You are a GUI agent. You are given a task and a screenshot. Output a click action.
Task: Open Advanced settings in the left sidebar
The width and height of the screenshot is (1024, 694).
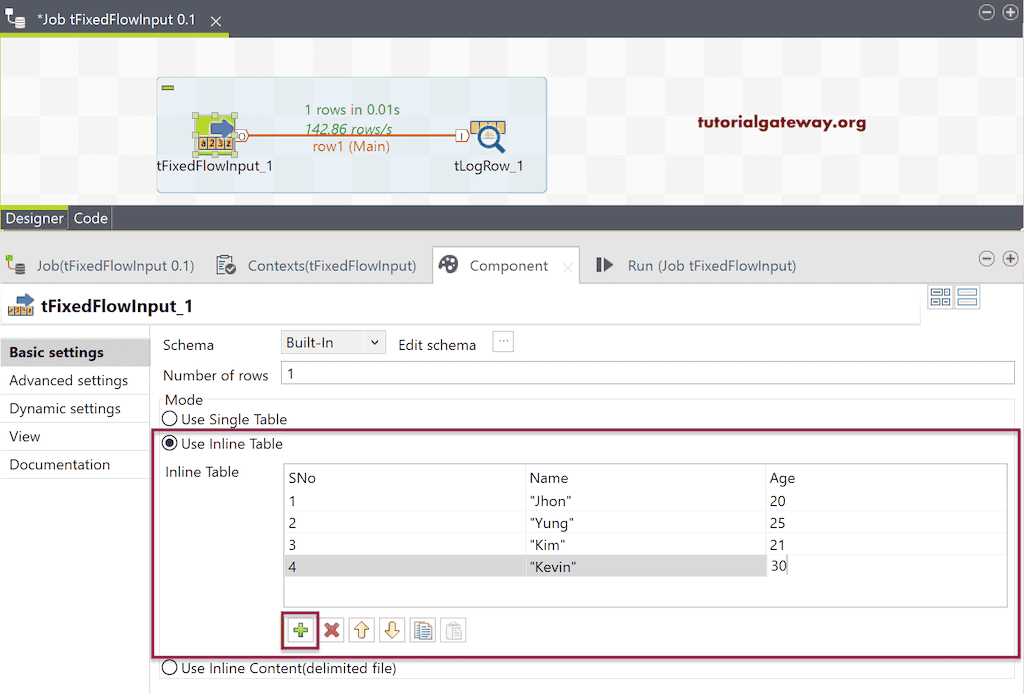(x=68, y=380)
